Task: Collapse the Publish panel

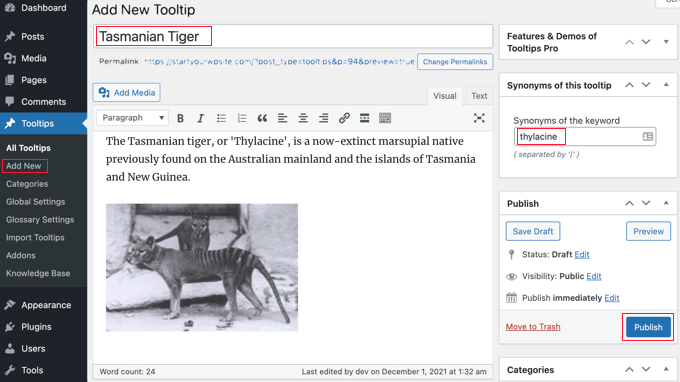Action: point(666,203)
